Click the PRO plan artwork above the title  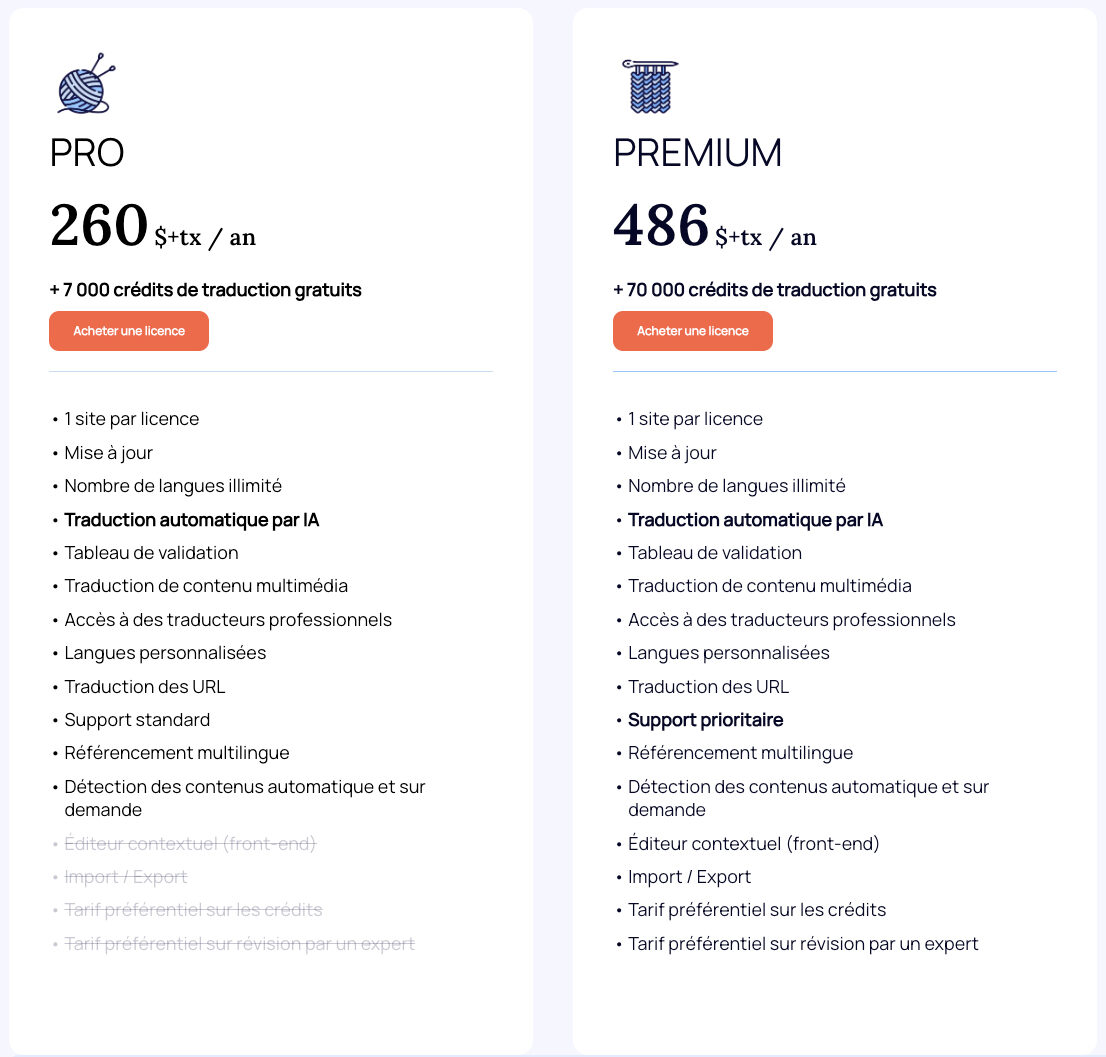click(x=83, y=85)
